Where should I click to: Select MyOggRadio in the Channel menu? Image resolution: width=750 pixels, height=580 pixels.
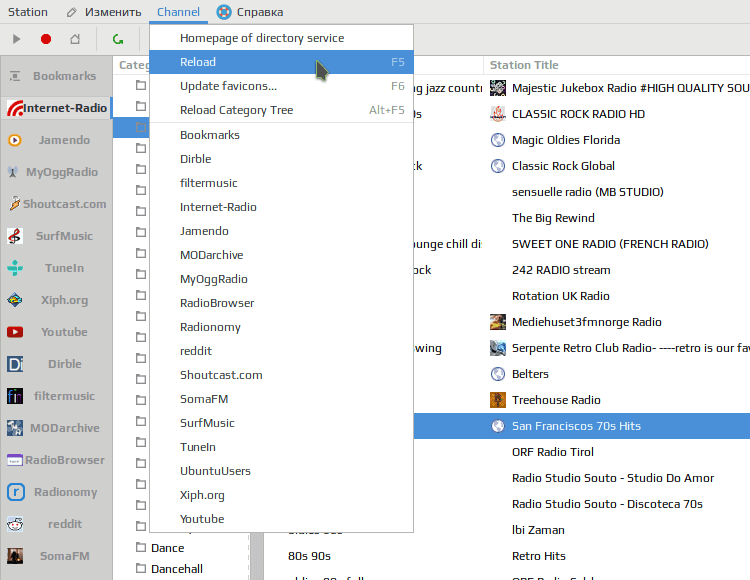(281, 279)
